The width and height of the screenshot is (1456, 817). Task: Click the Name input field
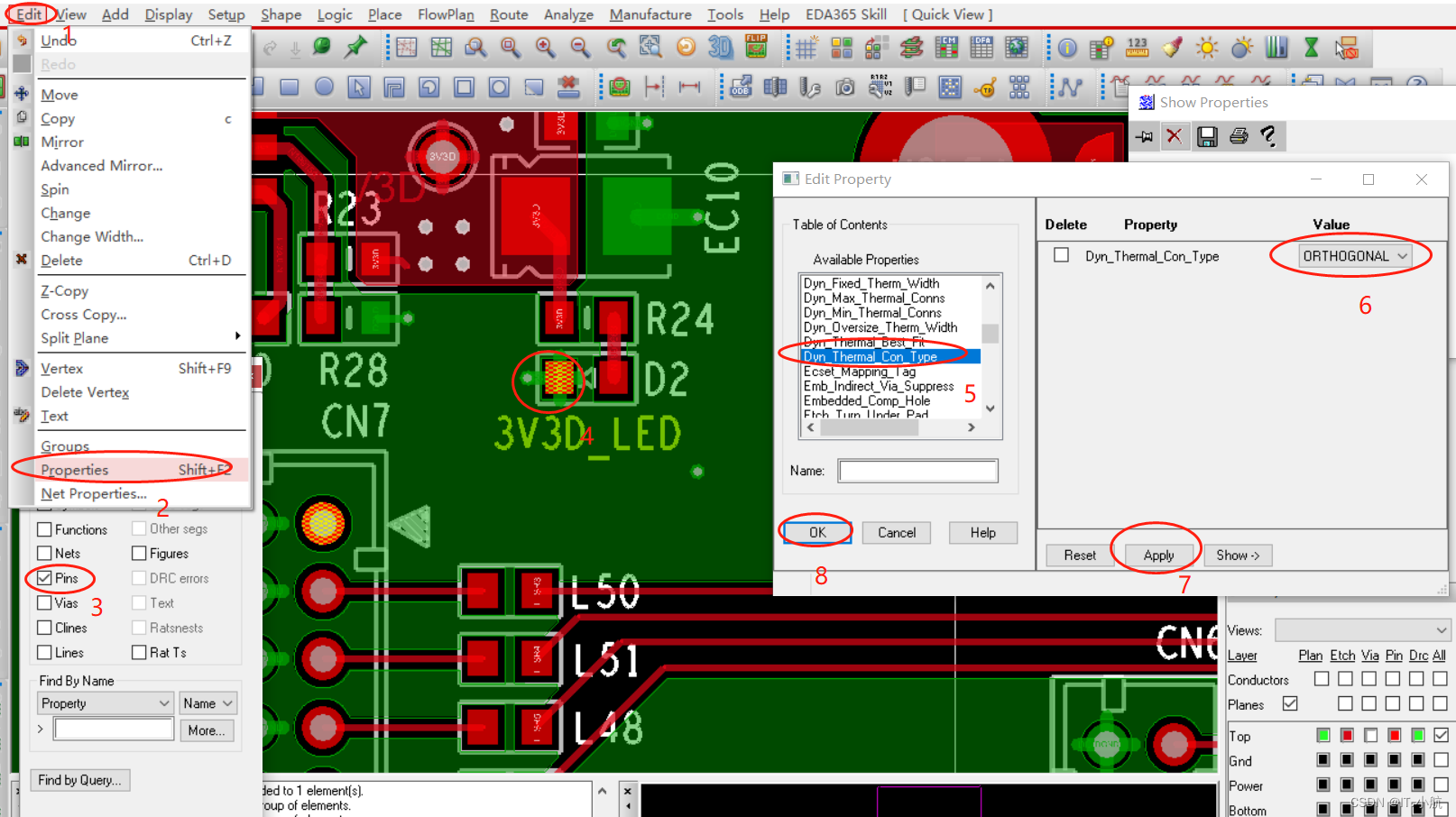pyautogui.click(x=917, y=471)
